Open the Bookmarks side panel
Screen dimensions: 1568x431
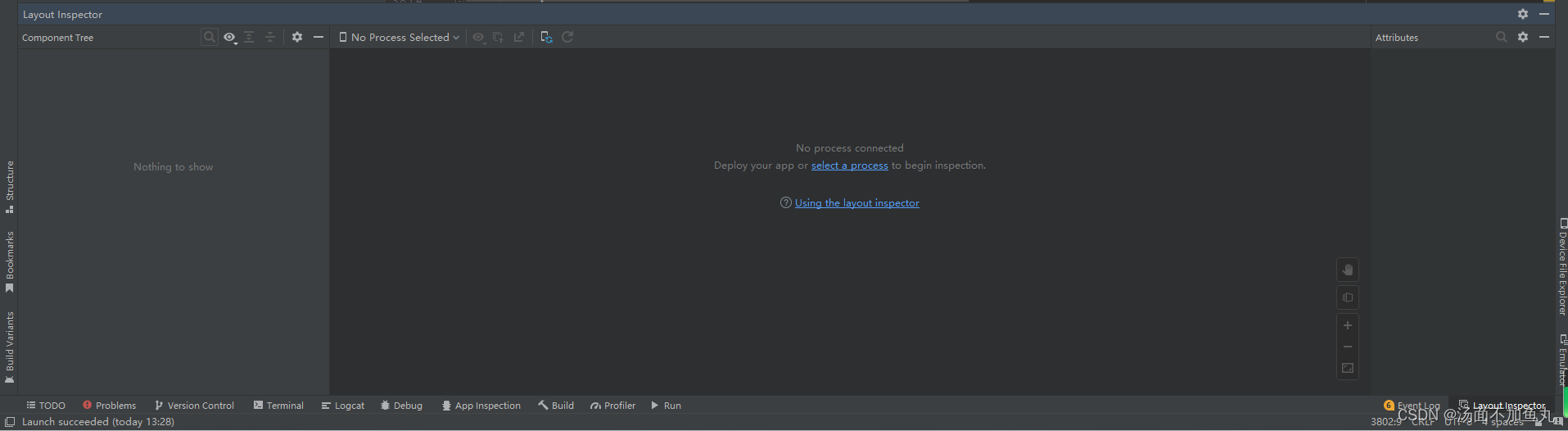click(10, 261)
